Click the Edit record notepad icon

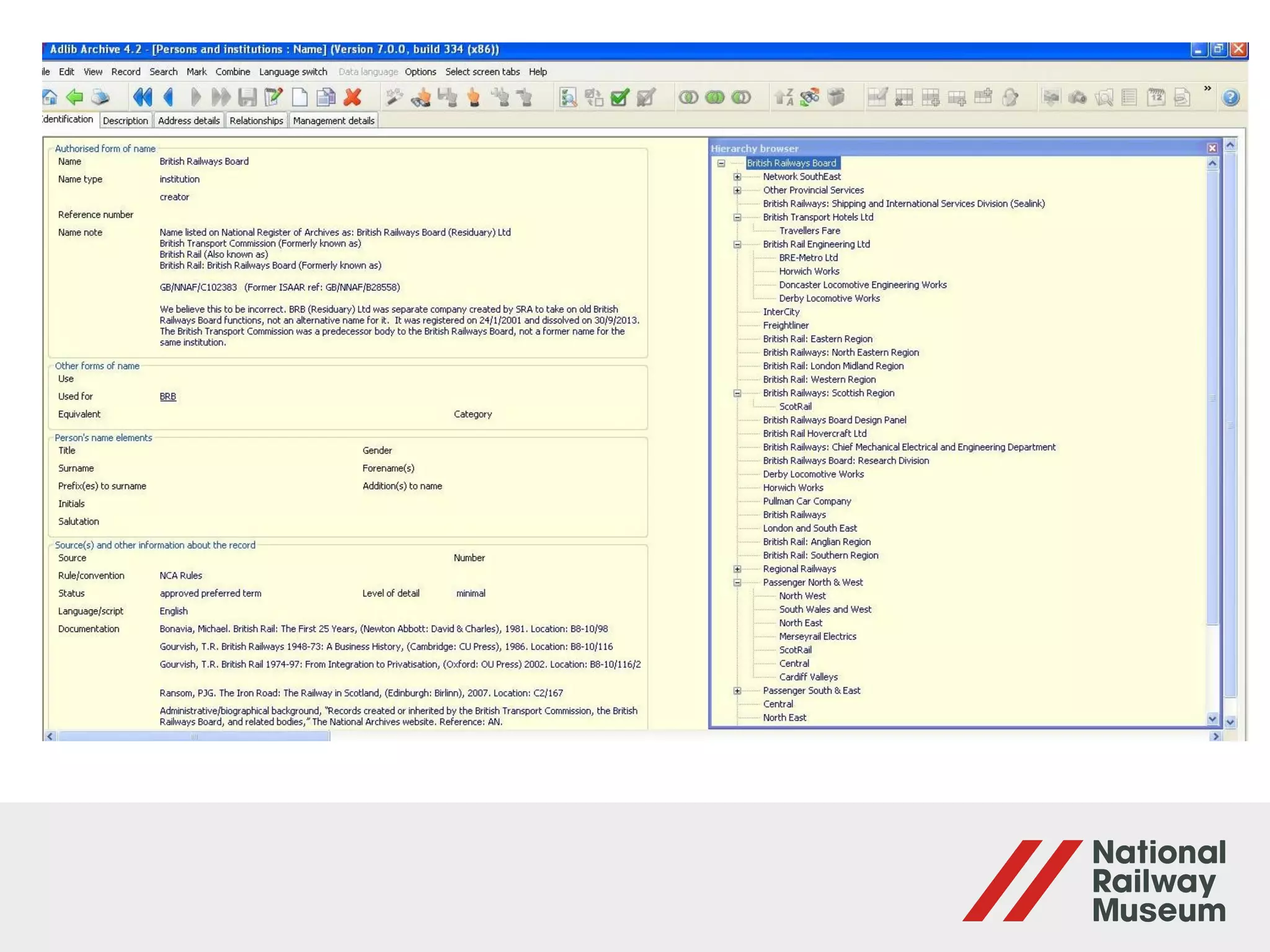click(x=273, y=97)
